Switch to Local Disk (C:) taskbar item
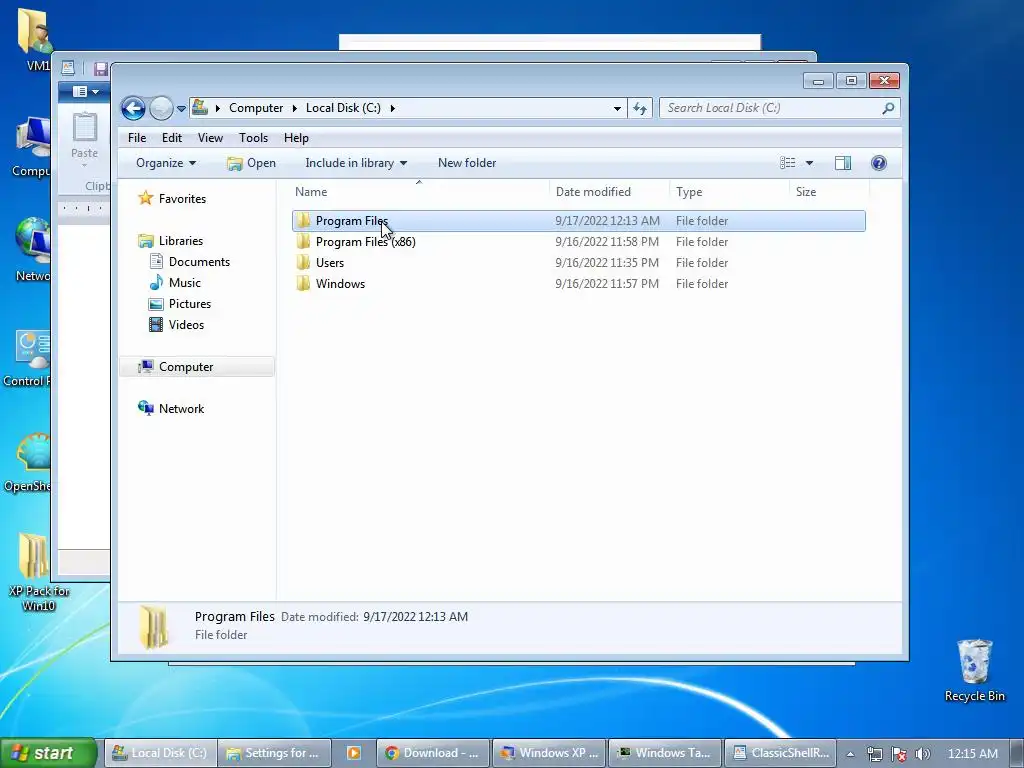This screenshot has width=1024, height=768. click(159, 753)
